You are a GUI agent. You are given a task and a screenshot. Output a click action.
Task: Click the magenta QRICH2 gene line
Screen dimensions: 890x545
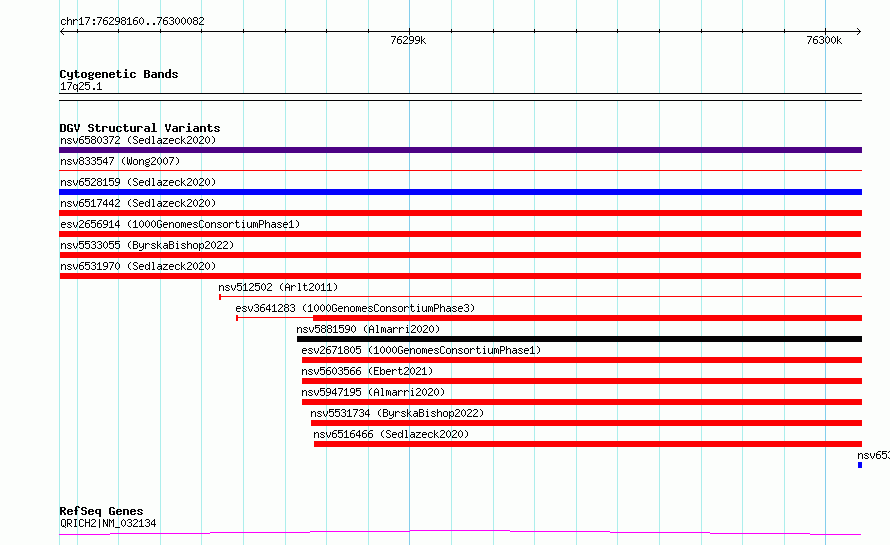(x=460, y=533)
